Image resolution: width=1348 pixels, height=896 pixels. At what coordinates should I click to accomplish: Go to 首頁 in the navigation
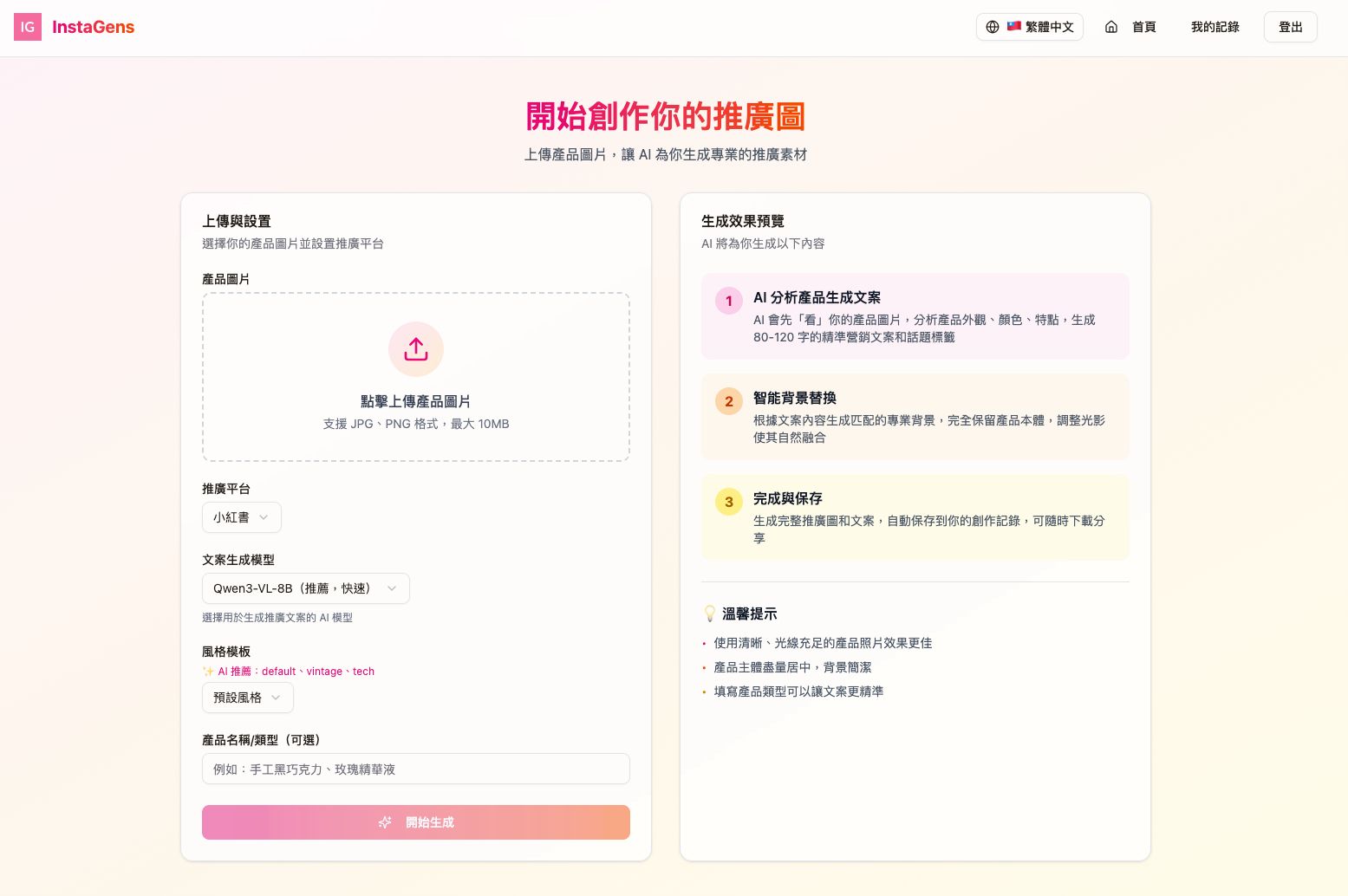[x=1143, y=27]
